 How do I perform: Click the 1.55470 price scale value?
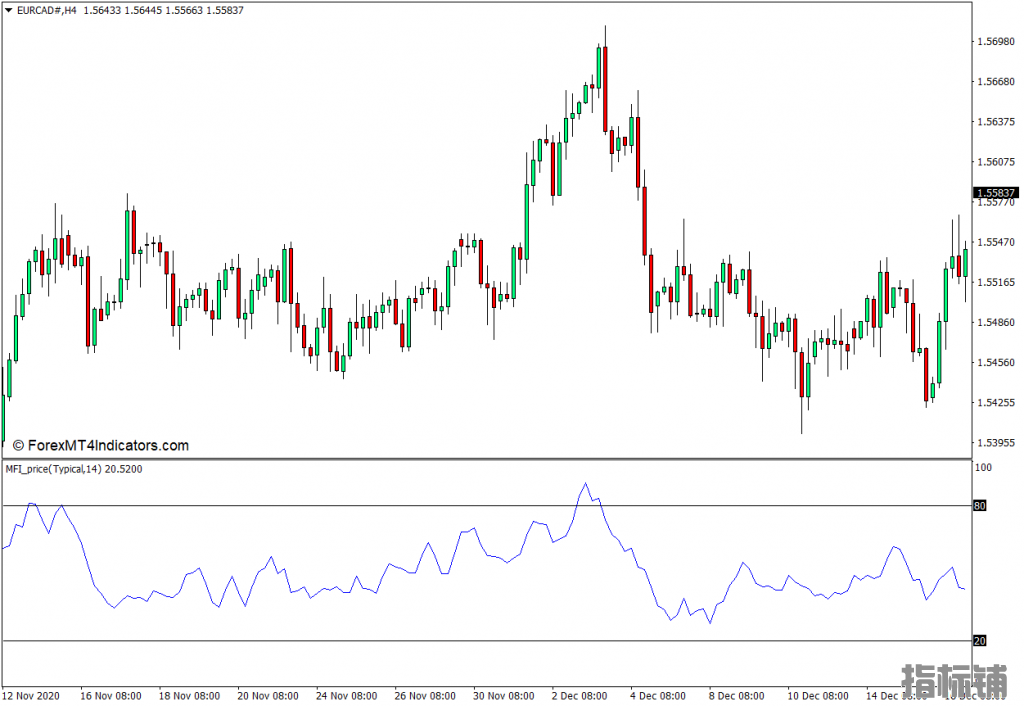[996, 242]
